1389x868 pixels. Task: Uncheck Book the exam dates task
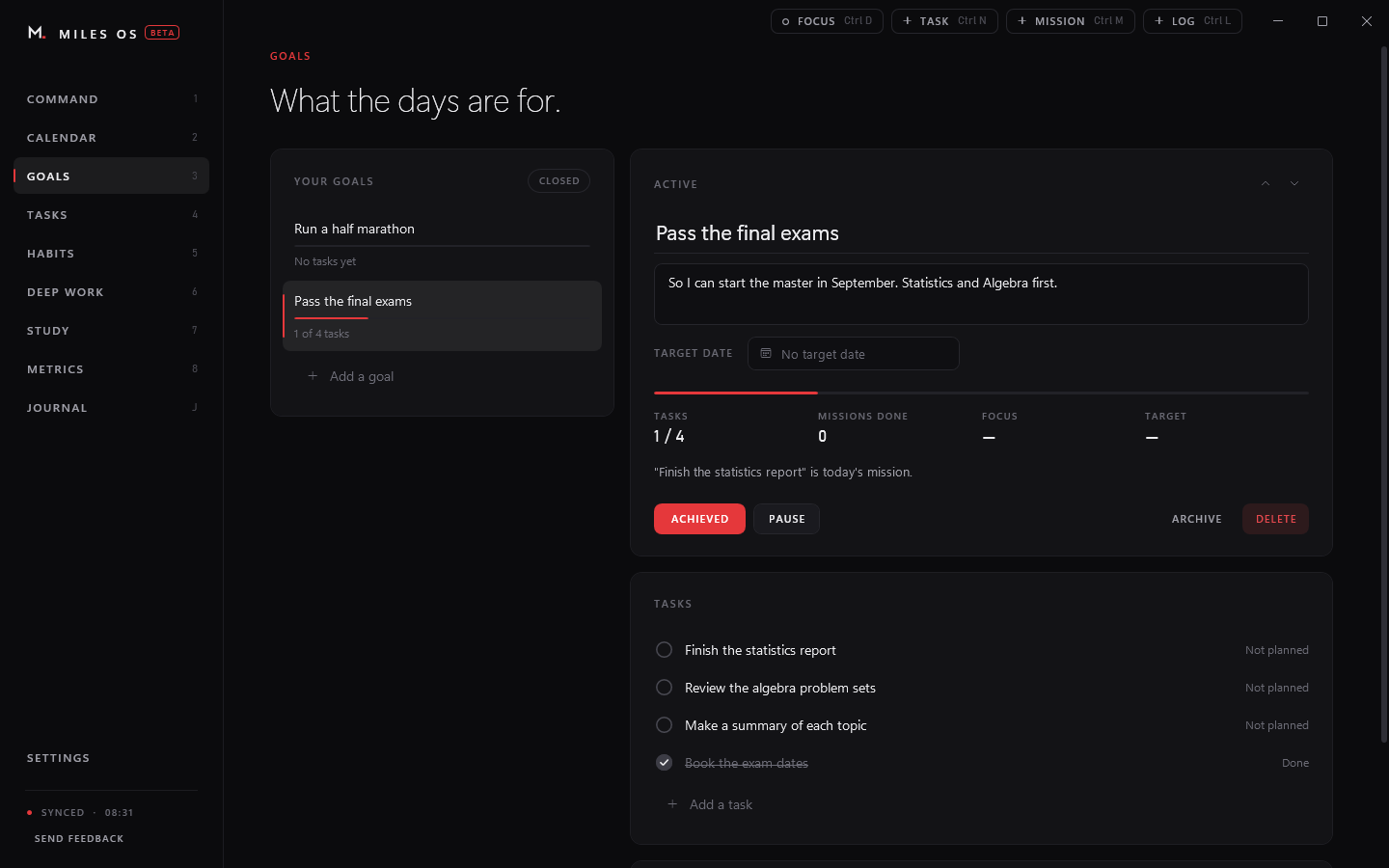pos(664,763)
